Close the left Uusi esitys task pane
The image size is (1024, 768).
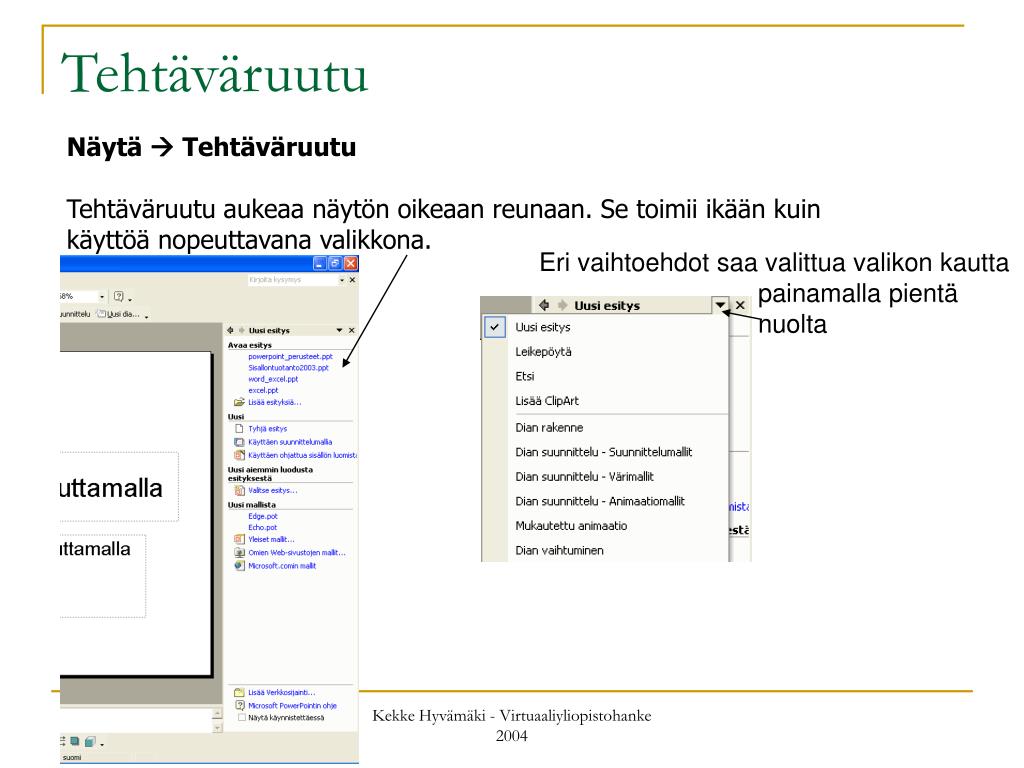coord(351,330)
